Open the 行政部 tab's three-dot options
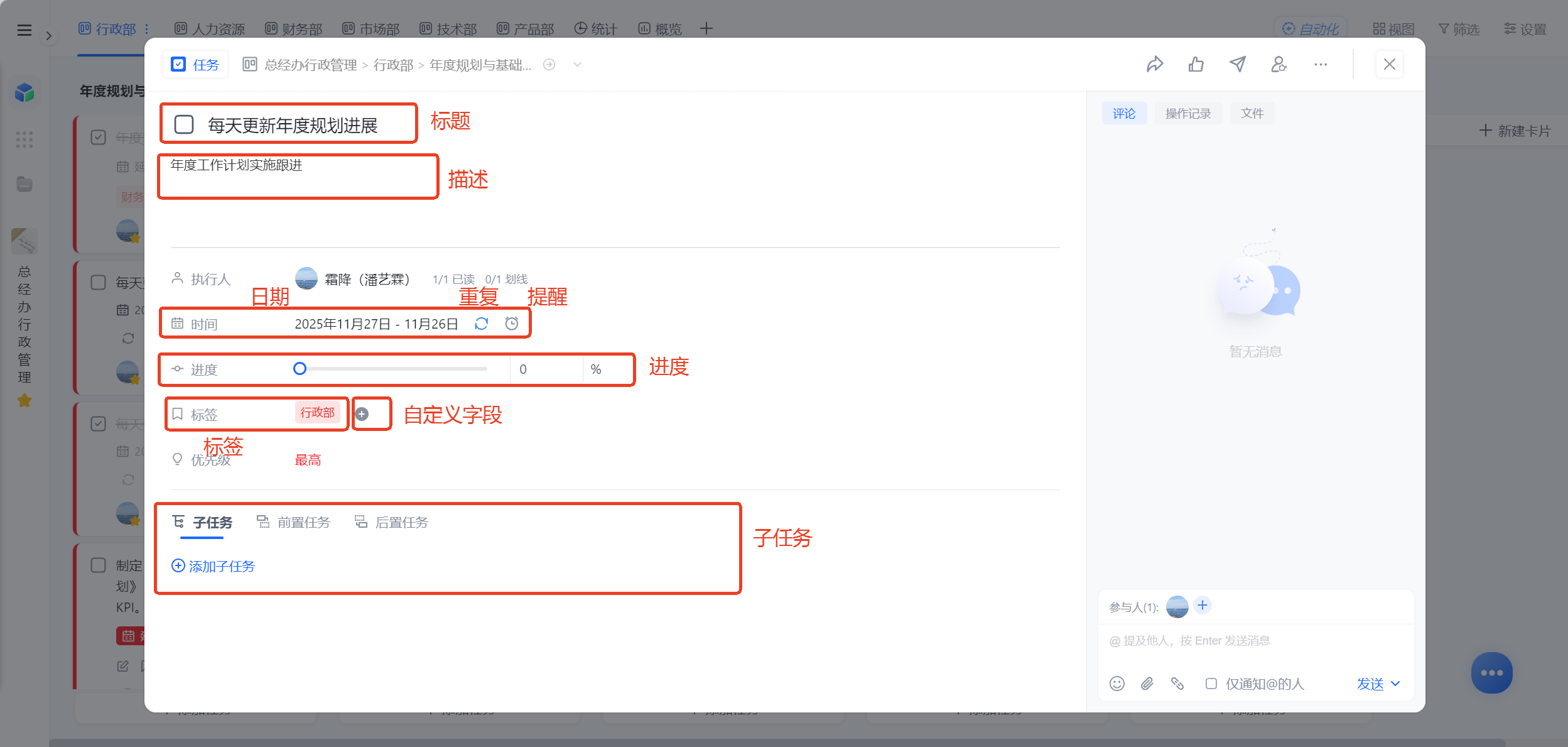1568x747 pixels. coord(146,29)
